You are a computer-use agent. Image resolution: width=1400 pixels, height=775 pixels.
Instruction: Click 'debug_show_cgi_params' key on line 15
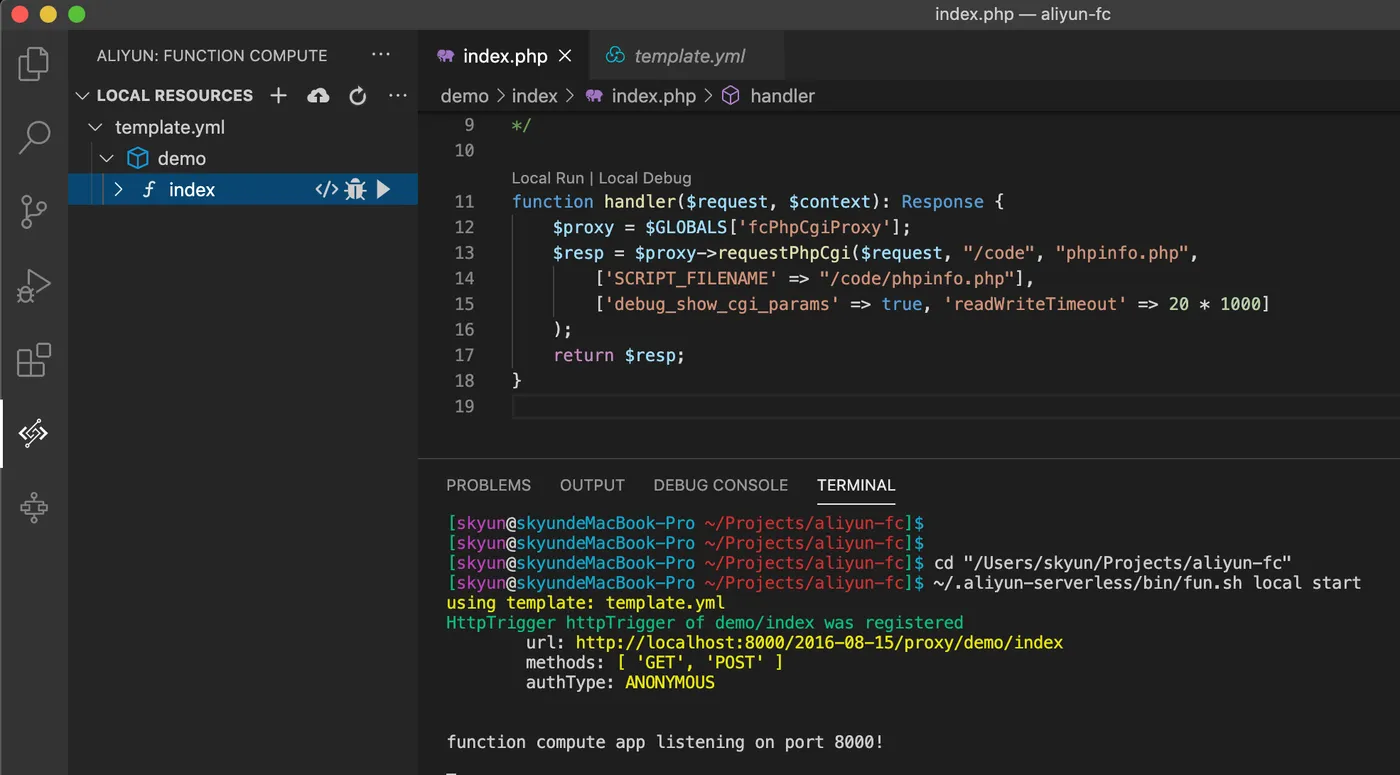click(x=722, y=304)
